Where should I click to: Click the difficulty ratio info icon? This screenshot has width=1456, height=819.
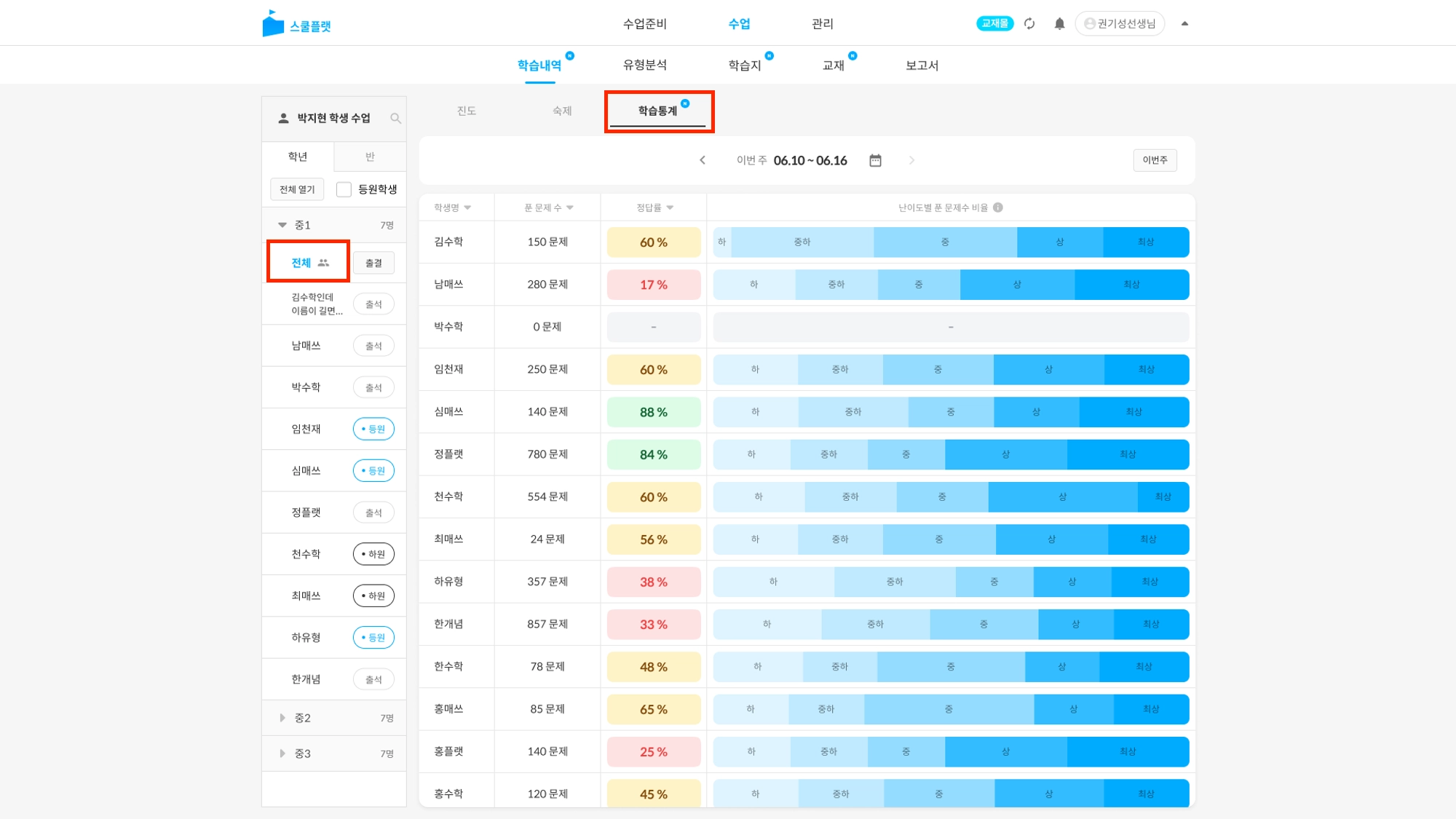(x=998, y=207)
